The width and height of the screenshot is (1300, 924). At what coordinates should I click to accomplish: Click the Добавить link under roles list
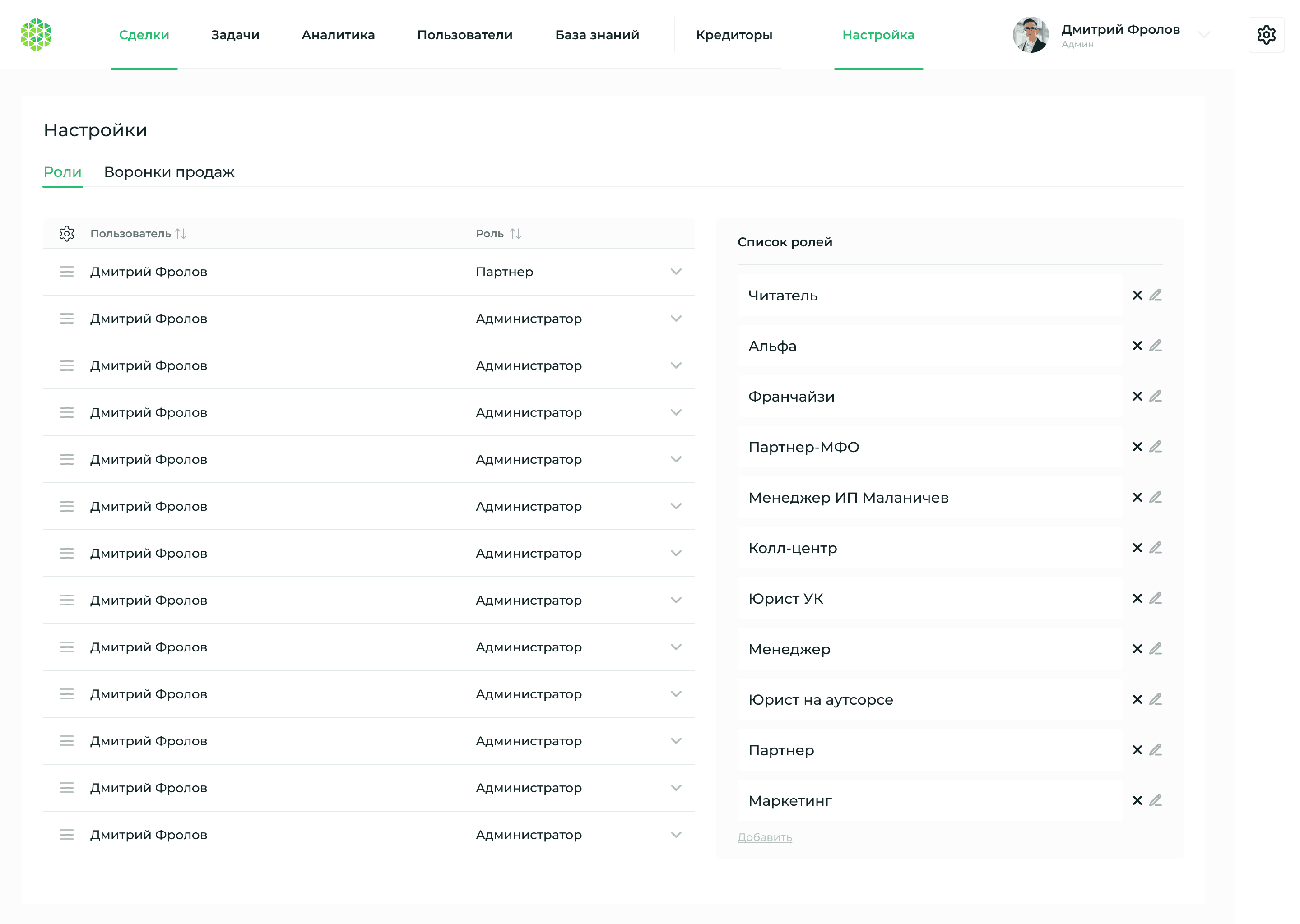point(764,837)
